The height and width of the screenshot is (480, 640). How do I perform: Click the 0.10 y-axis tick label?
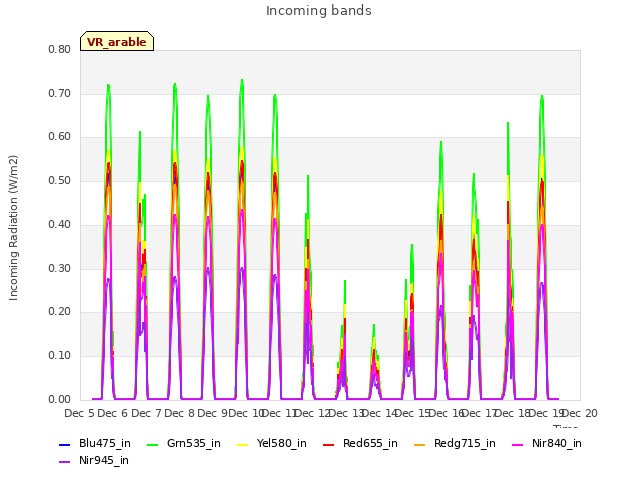tap(60, 356)
